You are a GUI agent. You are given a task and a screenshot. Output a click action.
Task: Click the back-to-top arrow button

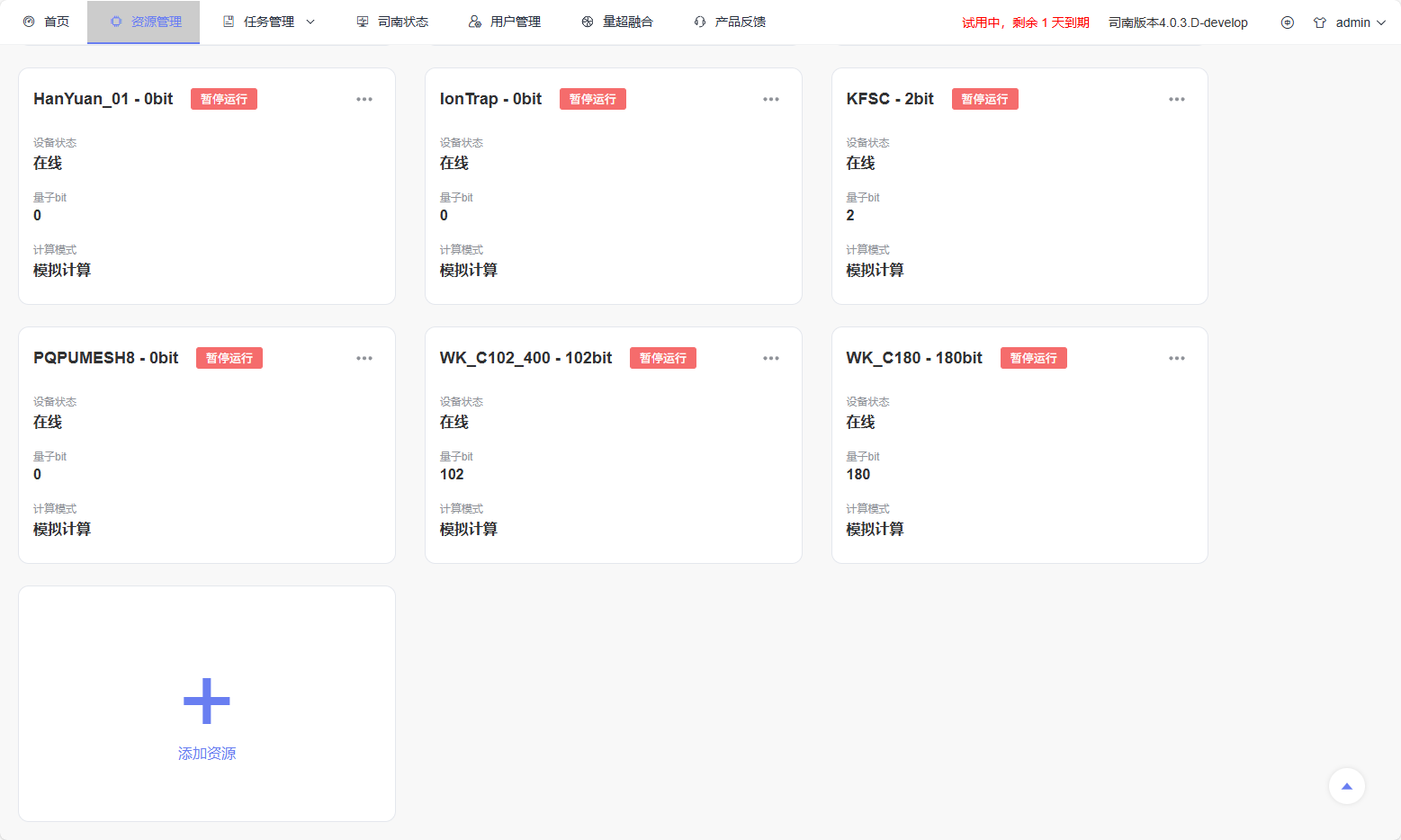pyautogui.click(x=1346, y=786)
